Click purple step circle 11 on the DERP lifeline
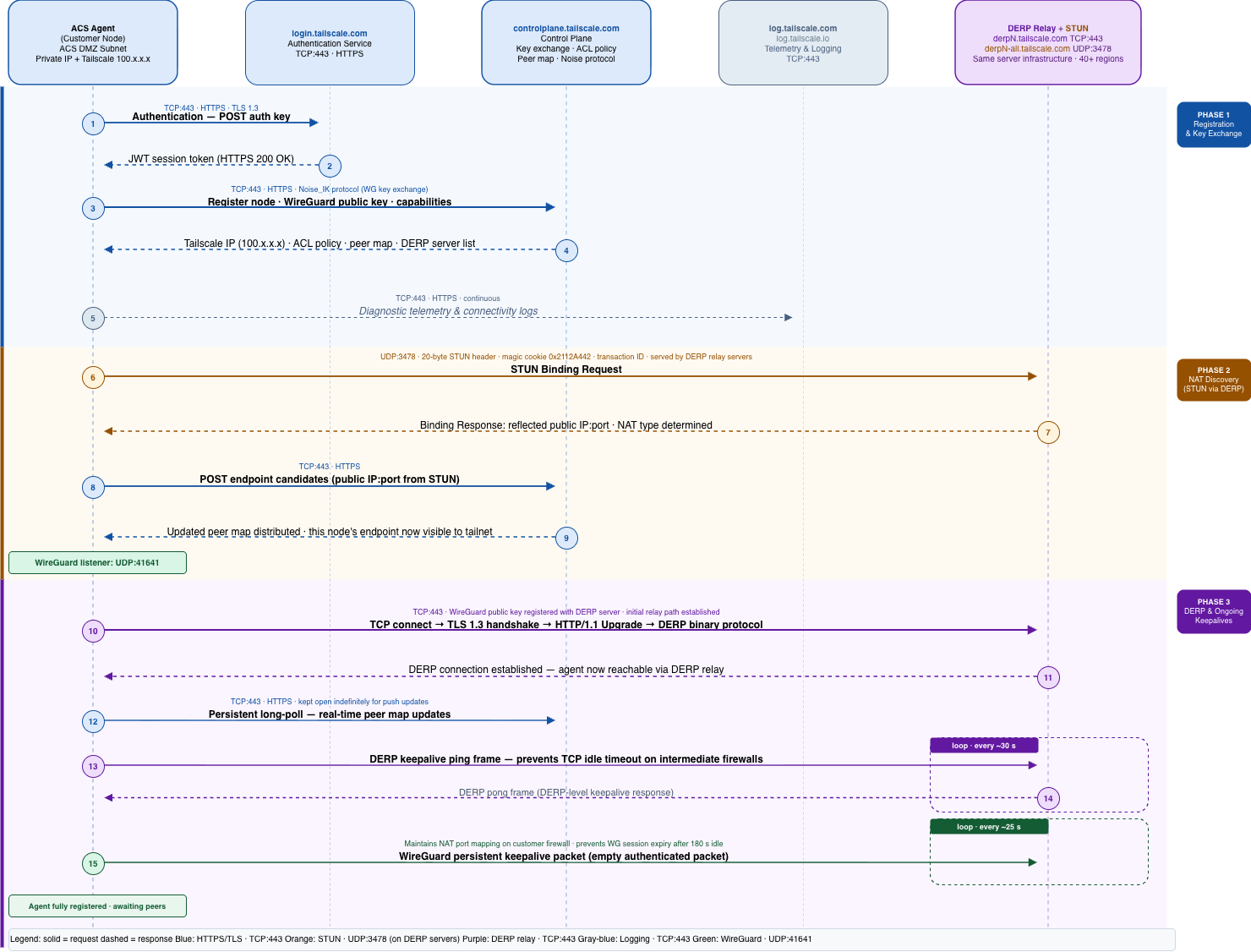Image resolution: width=1251 pixels, height=952 pixels. click(x=1048, y=677)
